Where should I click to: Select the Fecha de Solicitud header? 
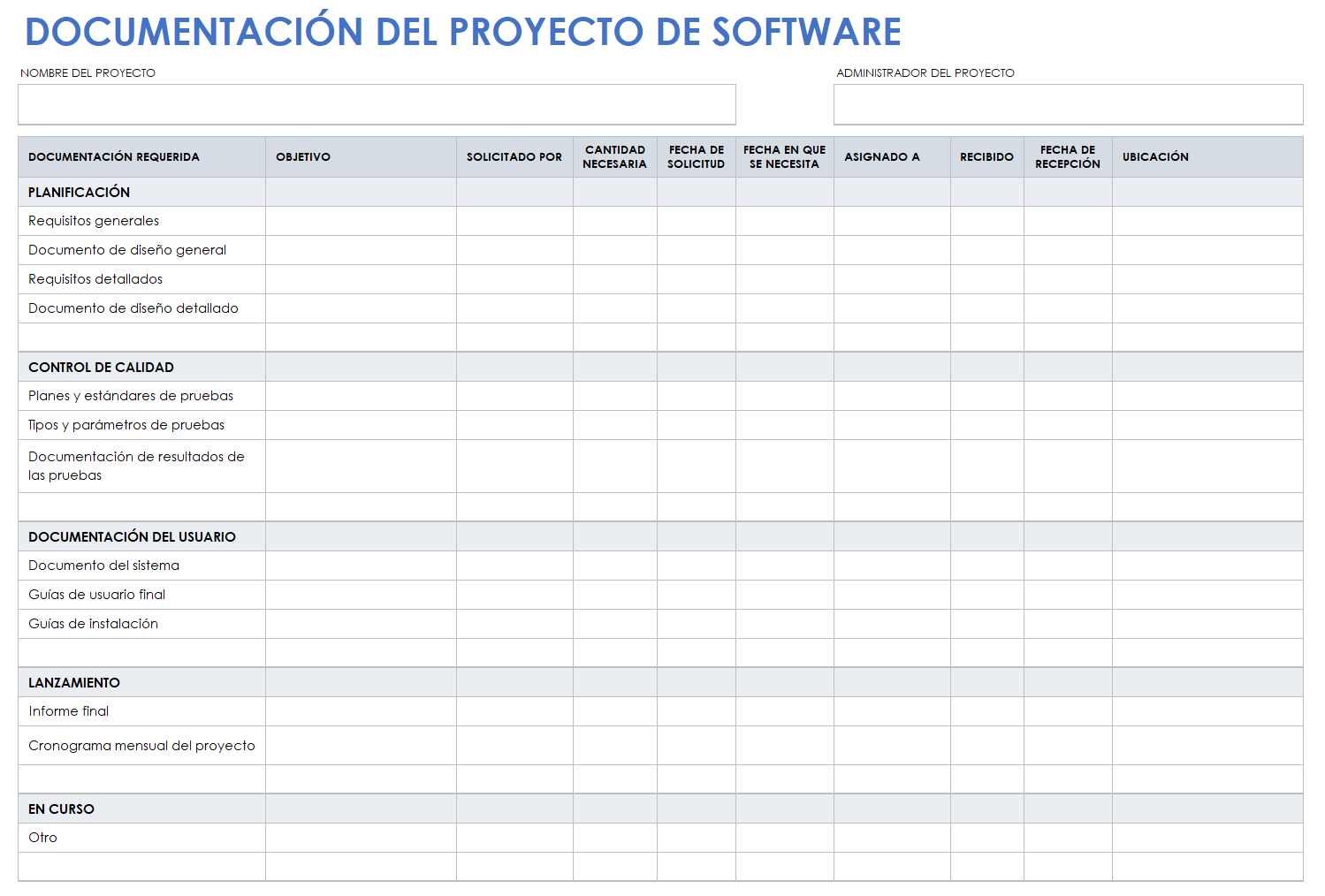(697, 157)
